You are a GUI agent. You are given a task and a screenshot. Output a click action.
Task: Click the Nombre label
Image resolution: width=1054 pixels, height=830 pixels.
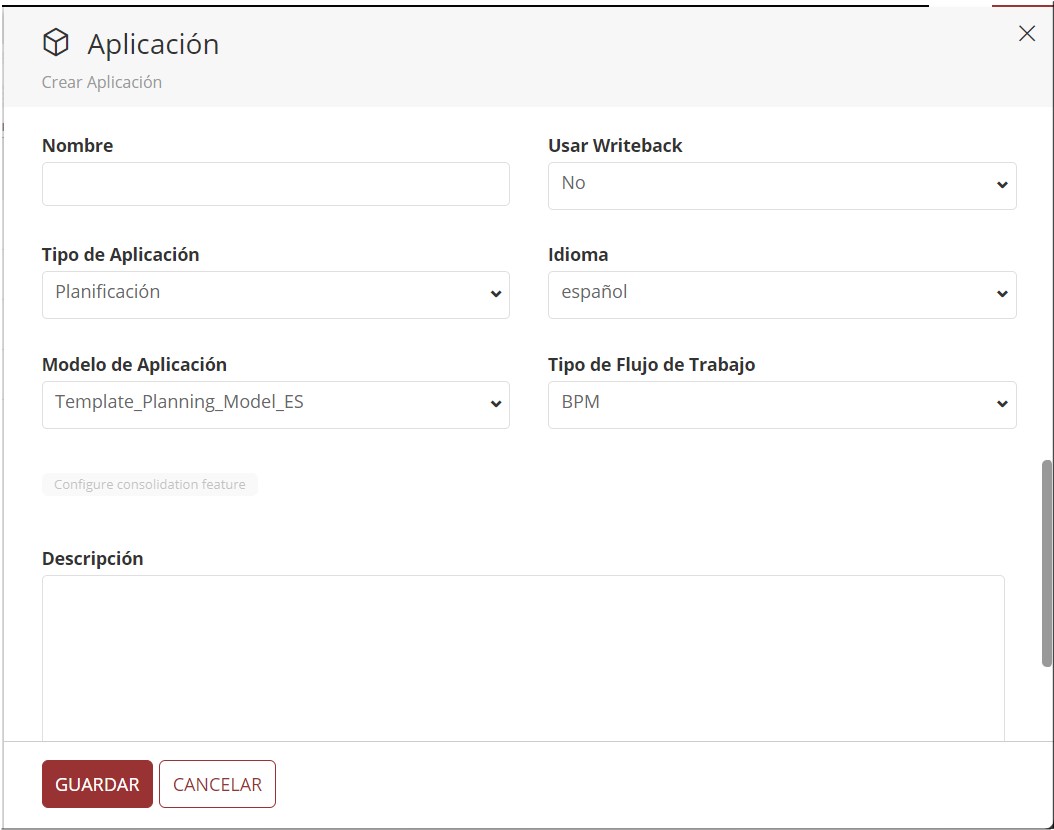click(x=77, y=145)
